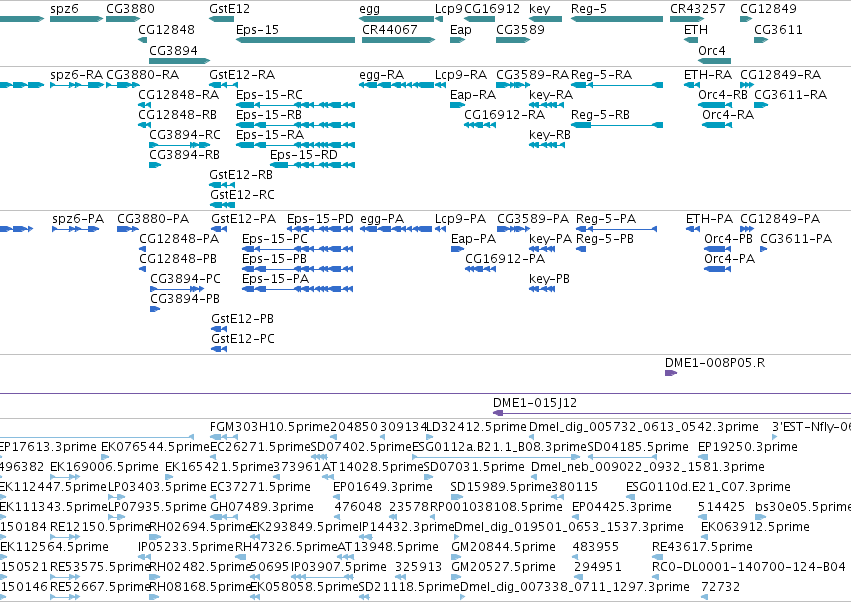
Task: Open the CG16912-PA protein feature
Action: 480,269
